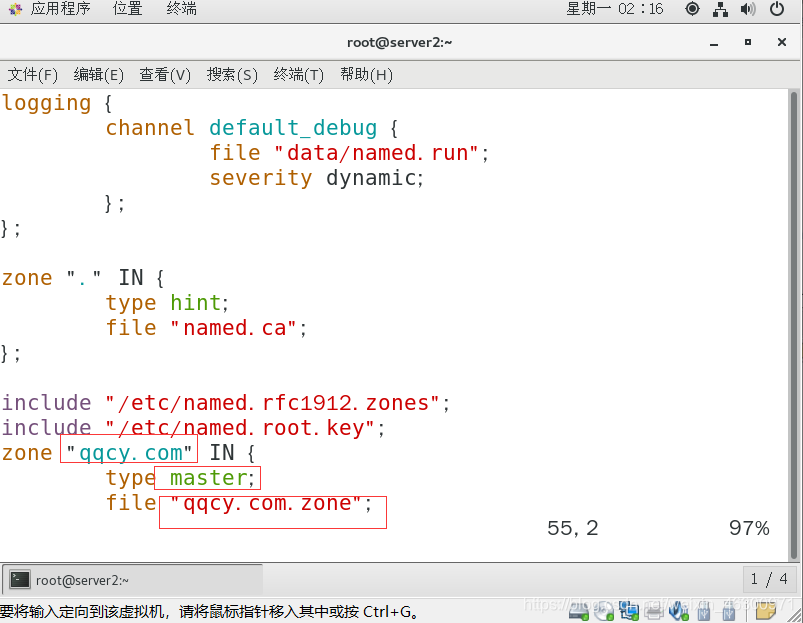Click the word 'dynamic'
803x623 pixels.
point(372,178)
